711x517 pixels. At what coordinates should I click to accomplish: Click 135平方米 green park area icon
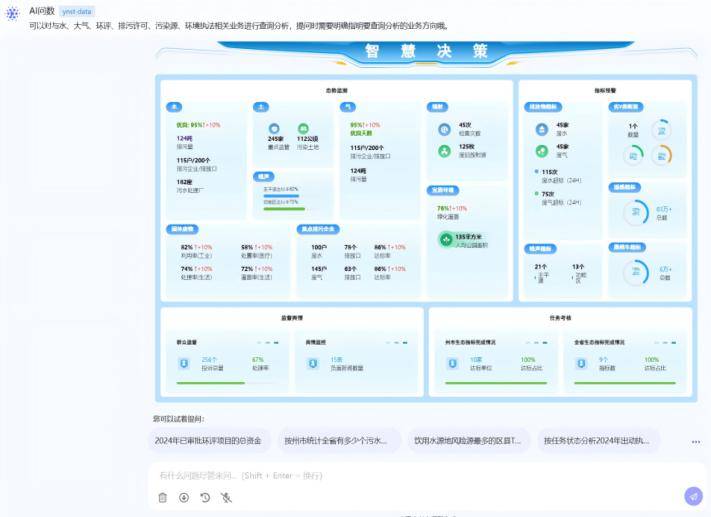(x=445, y=239)
